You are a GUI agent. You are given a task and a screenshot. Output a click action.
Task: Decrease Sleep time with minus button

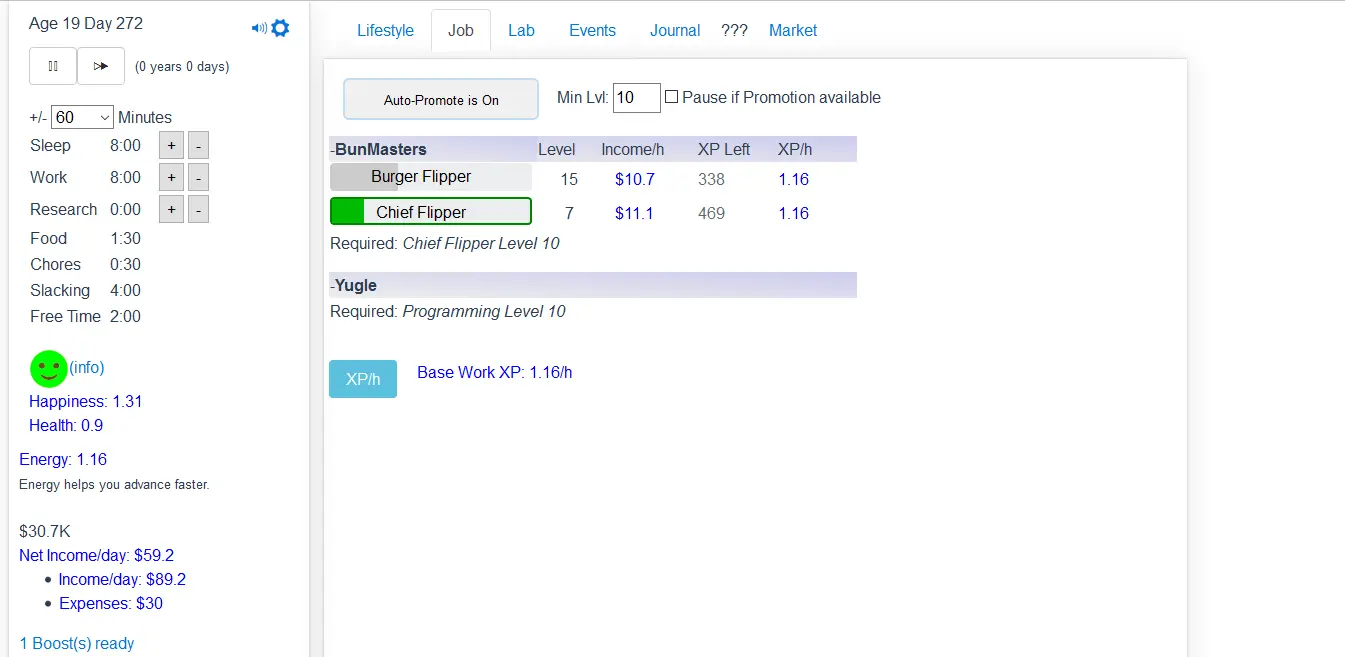pyautogui.click(x=198, y=146)
